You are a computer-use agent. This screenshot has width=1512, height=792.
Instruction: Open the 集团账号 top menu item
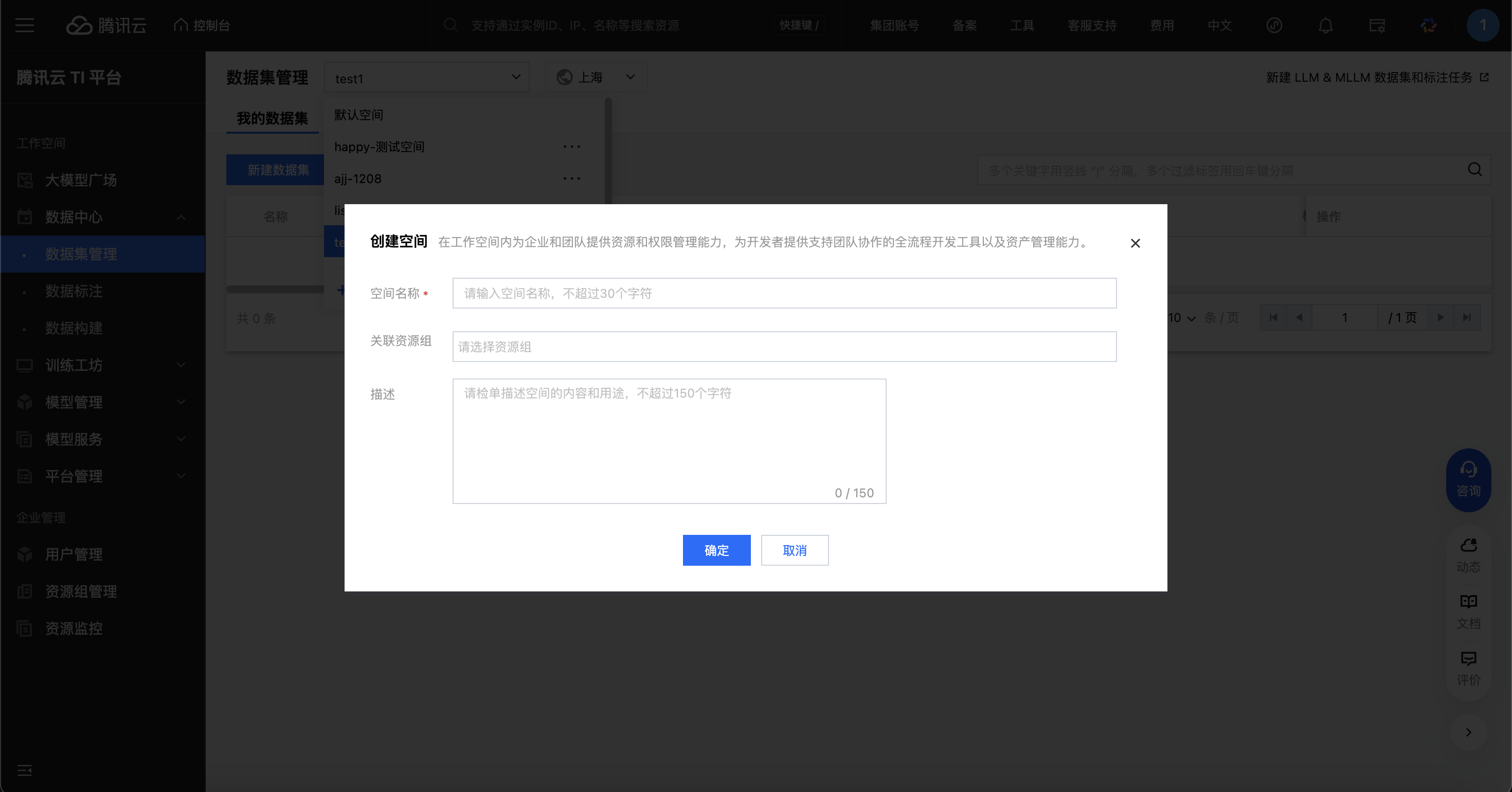tap(894, 25)
